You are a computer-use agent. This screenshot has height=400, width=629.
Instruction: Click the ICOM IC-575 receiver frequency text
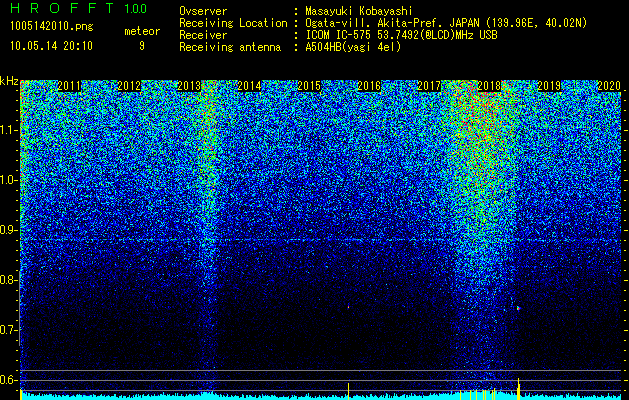[x=401, y=35]
